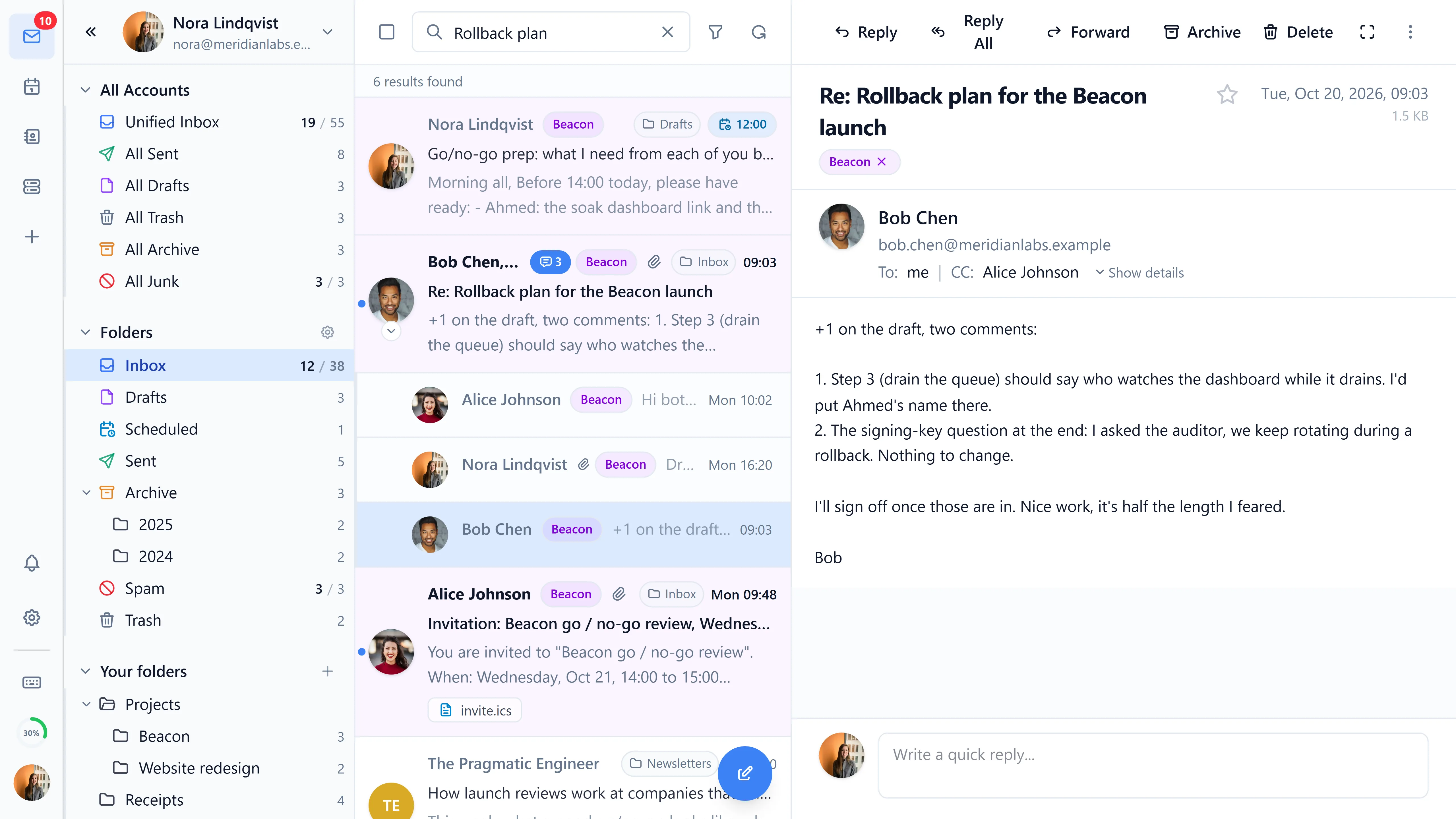
Task: Add a new folder under Your folders
Action: [x=327, y=671]
